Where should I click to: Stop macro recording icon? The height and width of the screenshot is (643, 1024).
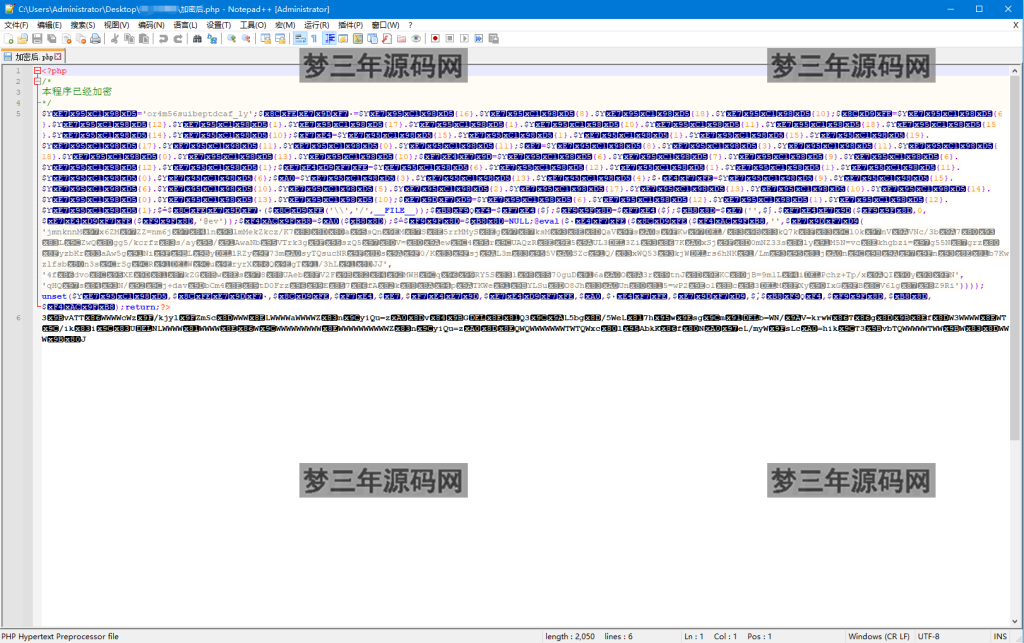(x=449, y=39)
